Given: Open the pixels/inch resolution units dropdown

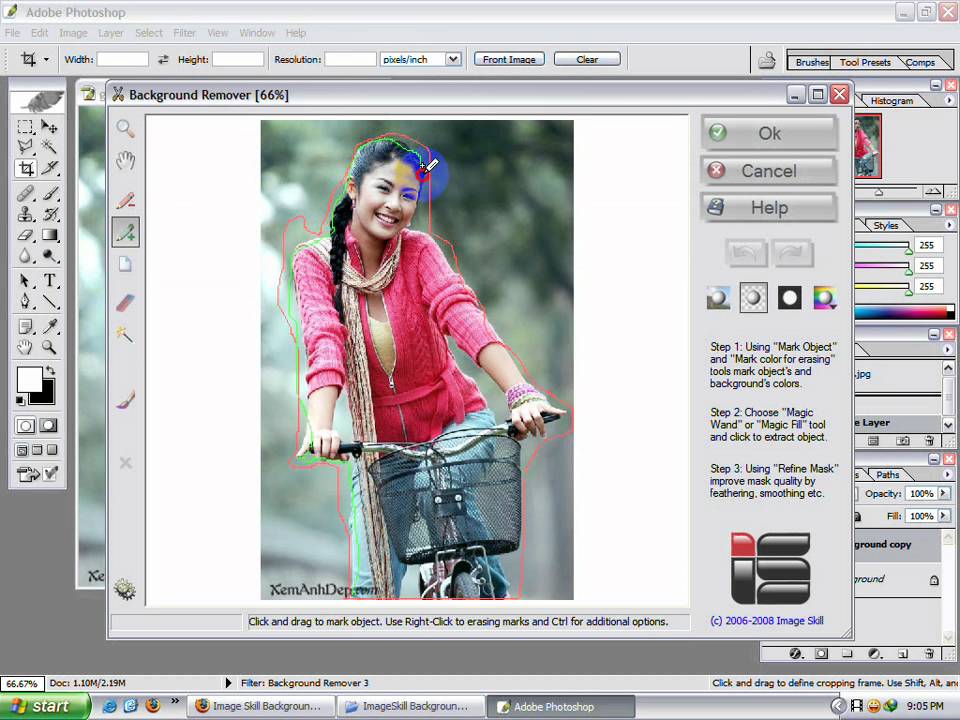Looking at the screenshot, I should 453,59.
